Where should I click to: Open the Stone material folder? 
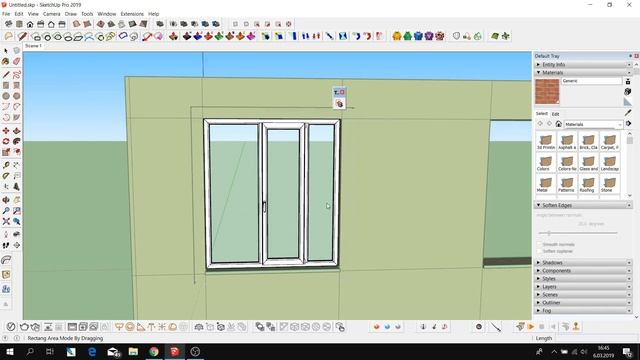609,184
